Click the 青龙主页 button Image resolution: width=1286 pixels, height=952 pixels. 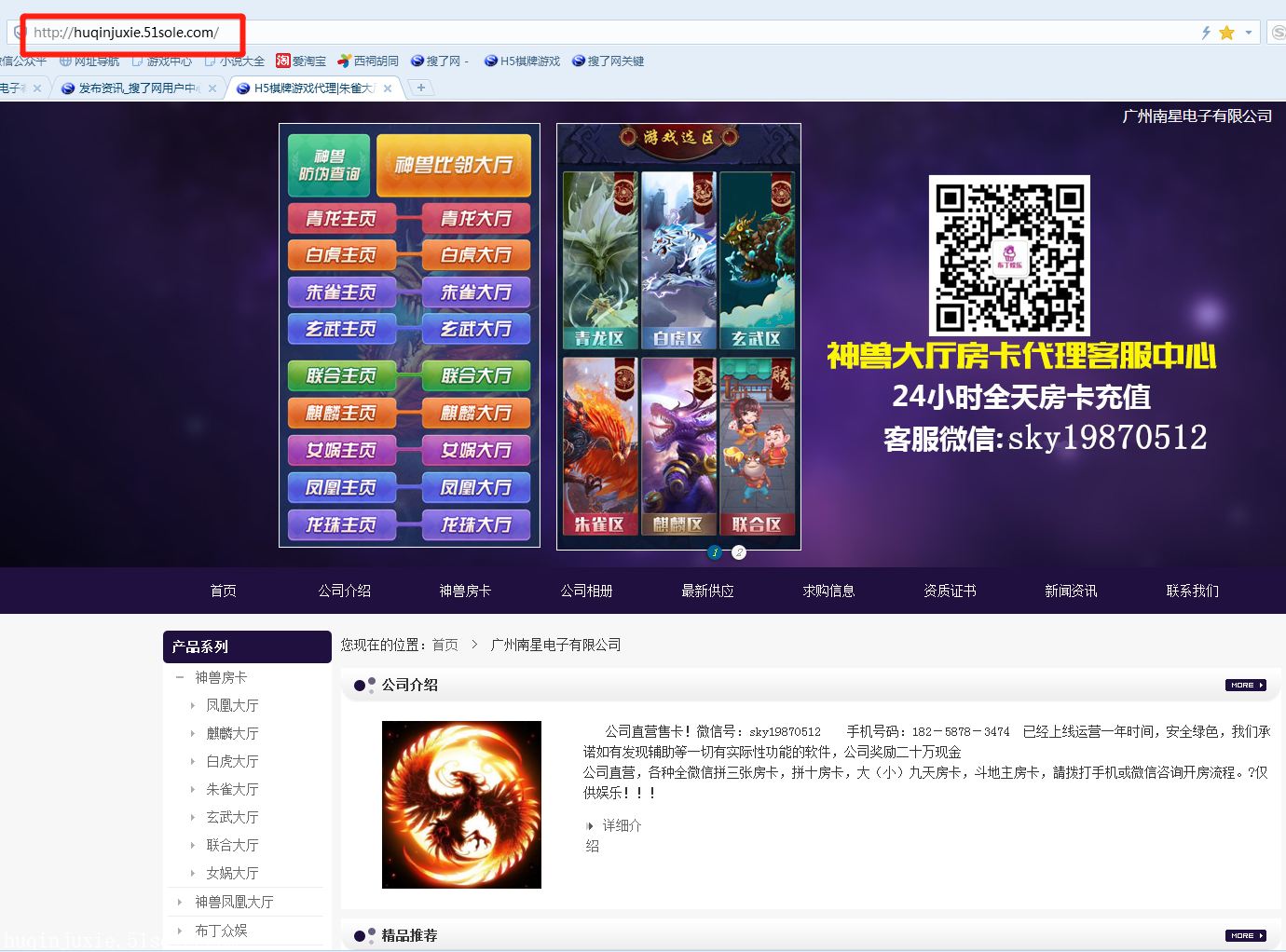[x=341, y=218]
